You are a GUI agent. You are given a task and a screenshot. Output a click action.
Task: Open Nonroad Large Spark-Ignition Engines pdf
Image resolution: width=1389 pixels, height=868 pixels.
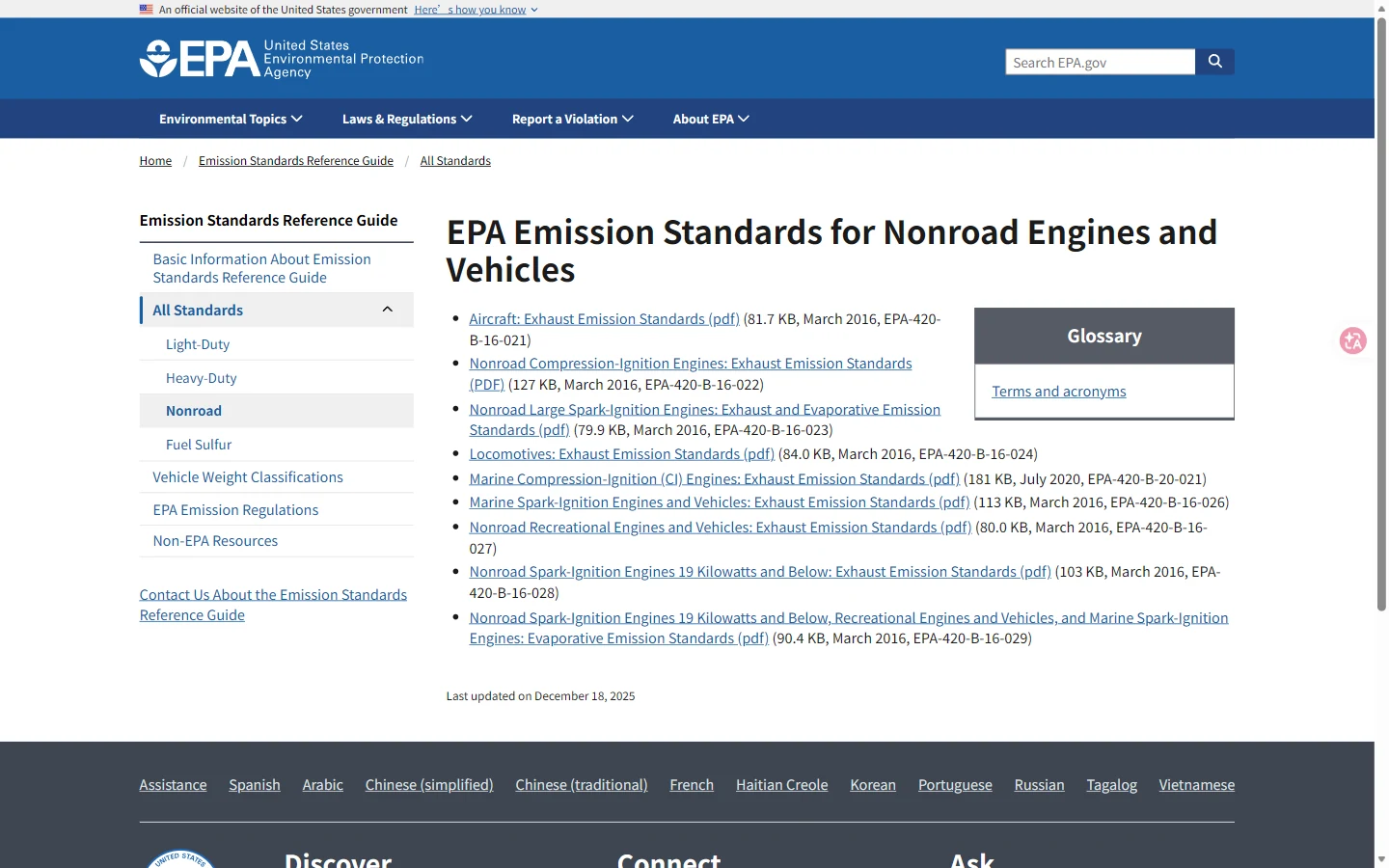tap(704, 420)
